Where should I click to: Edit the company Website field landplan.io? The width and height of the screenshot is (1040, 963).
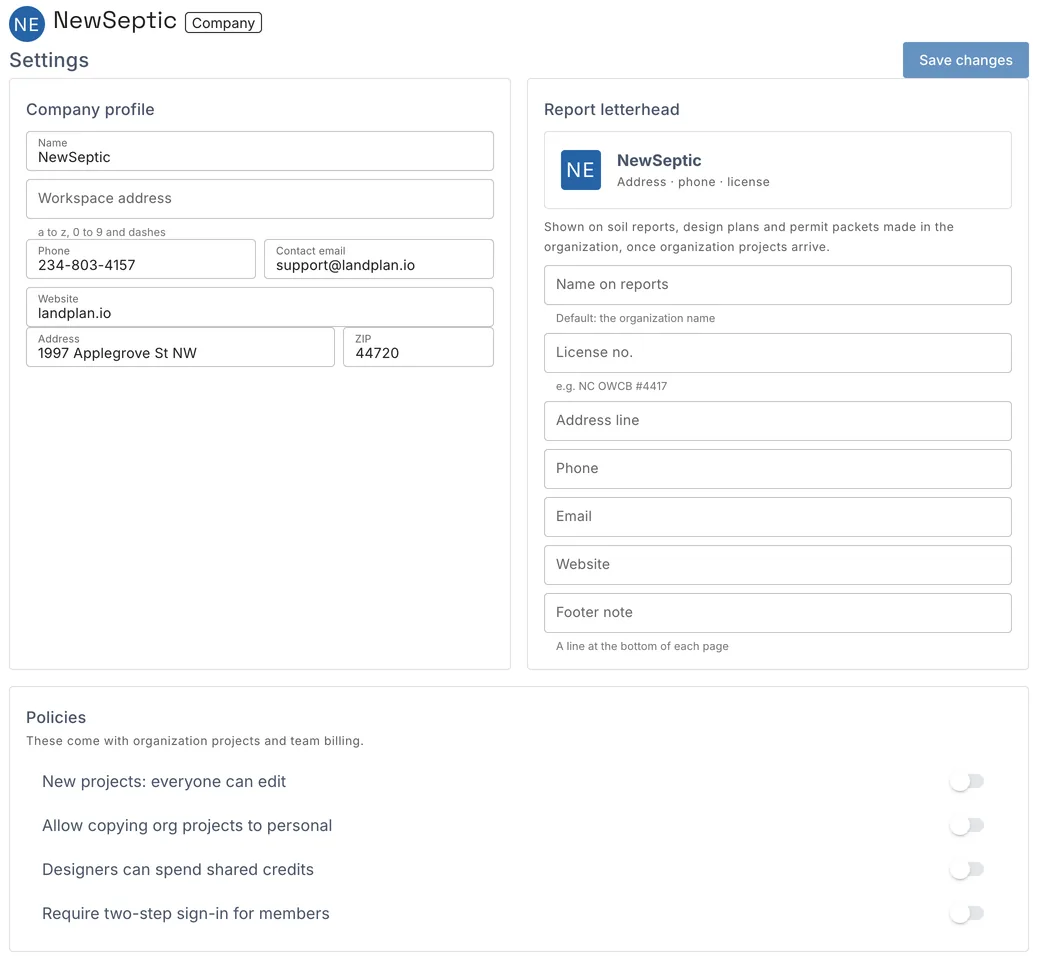[260, 307]
